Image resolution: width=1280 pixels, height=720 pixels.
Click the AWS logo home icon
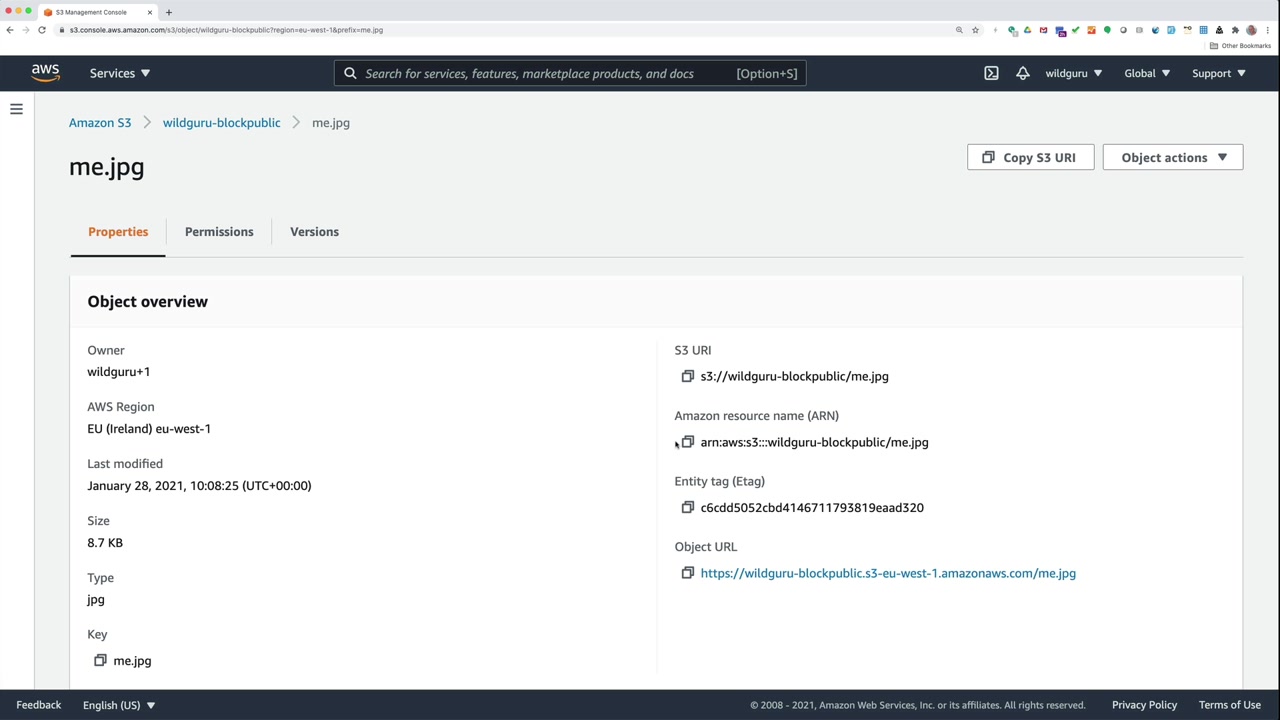45,73
